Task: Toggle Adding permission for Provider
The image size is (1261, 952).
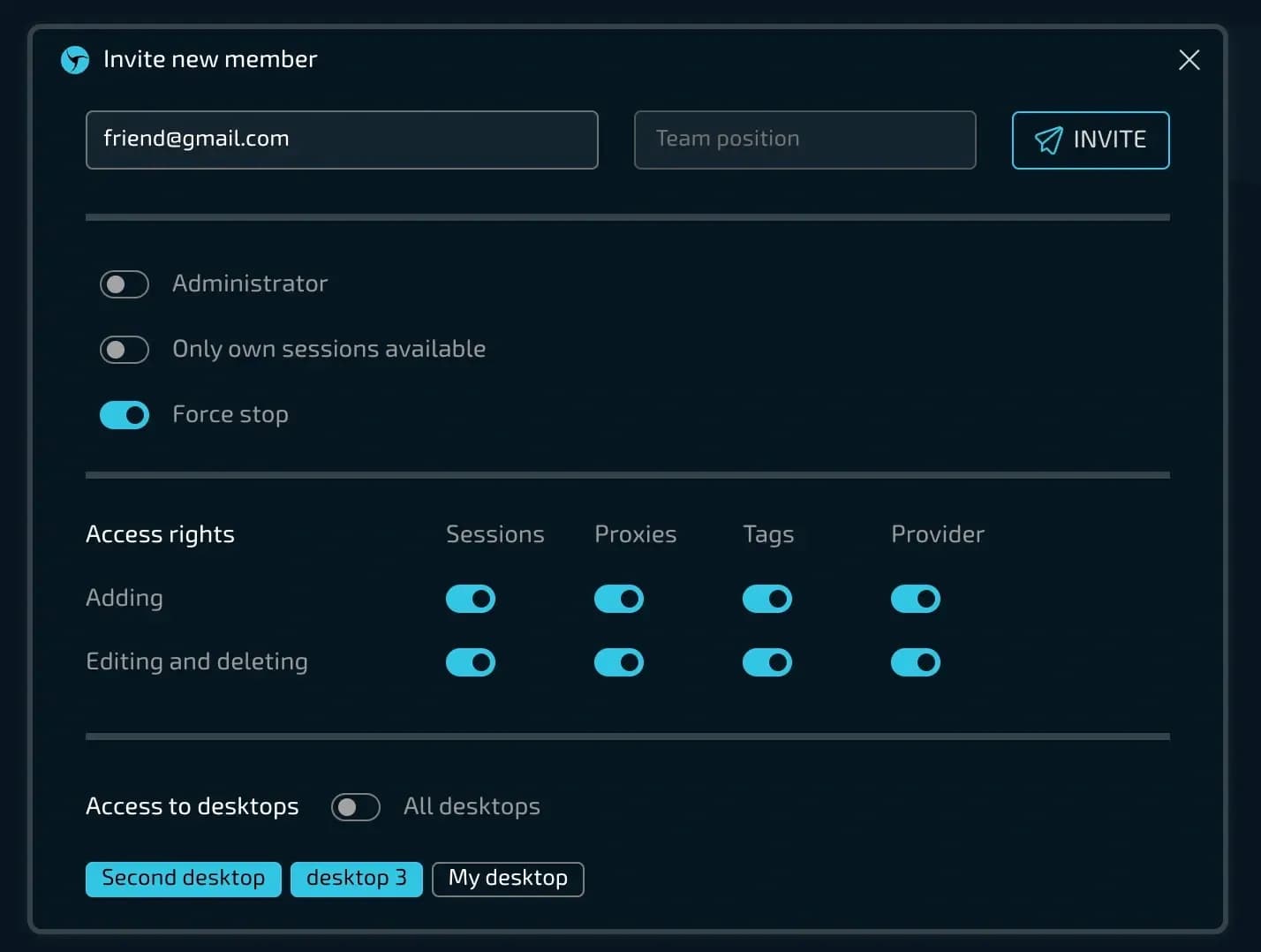Action: (916, 599)
